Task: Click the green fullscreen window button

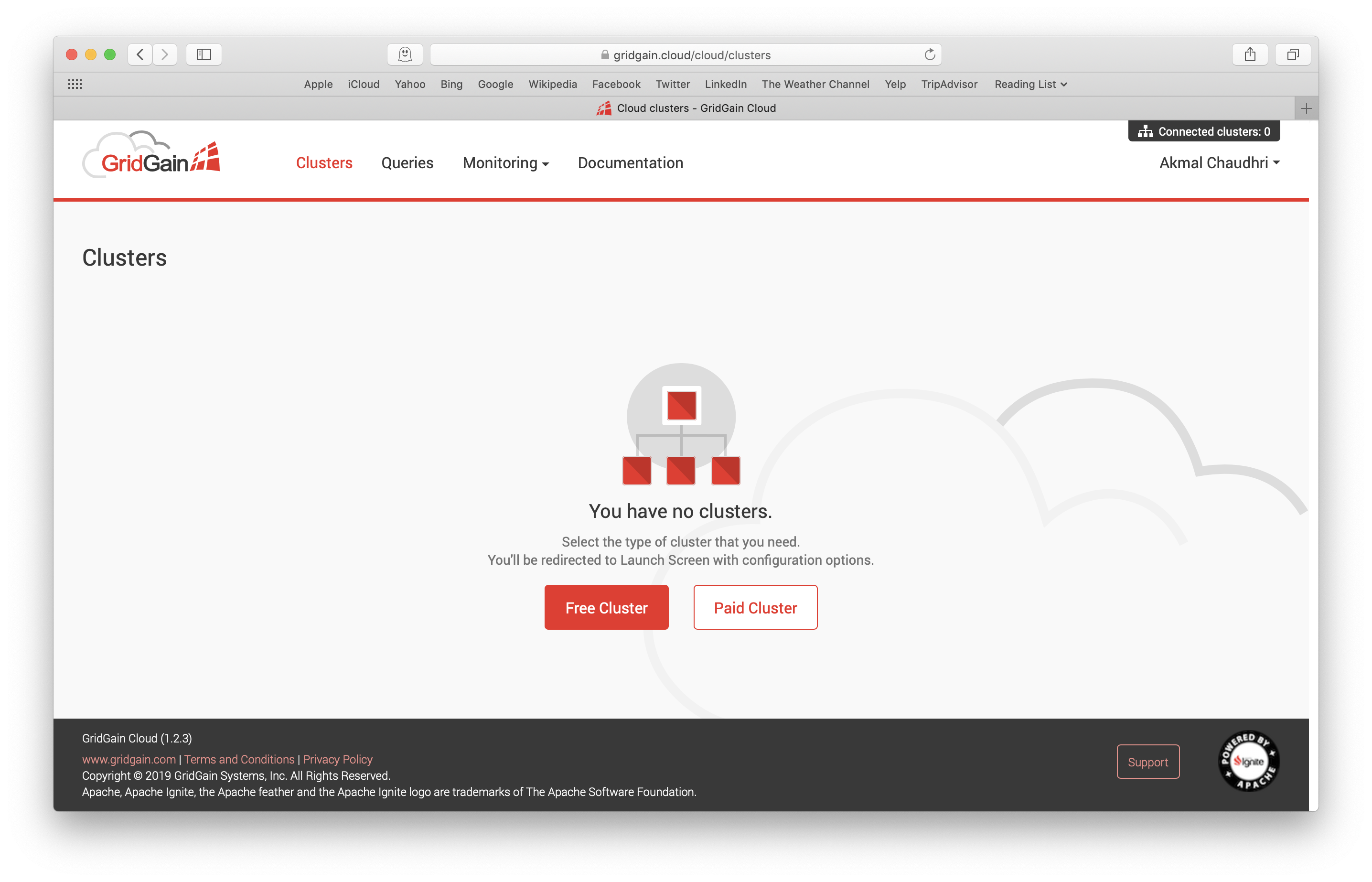Action: click(x=110, y=54)
